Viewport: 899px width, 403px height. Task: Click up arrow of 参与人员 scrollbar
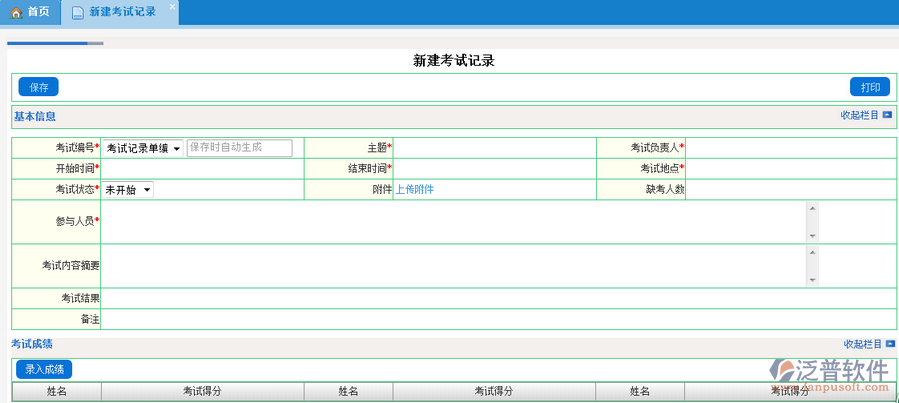point(812,209)
